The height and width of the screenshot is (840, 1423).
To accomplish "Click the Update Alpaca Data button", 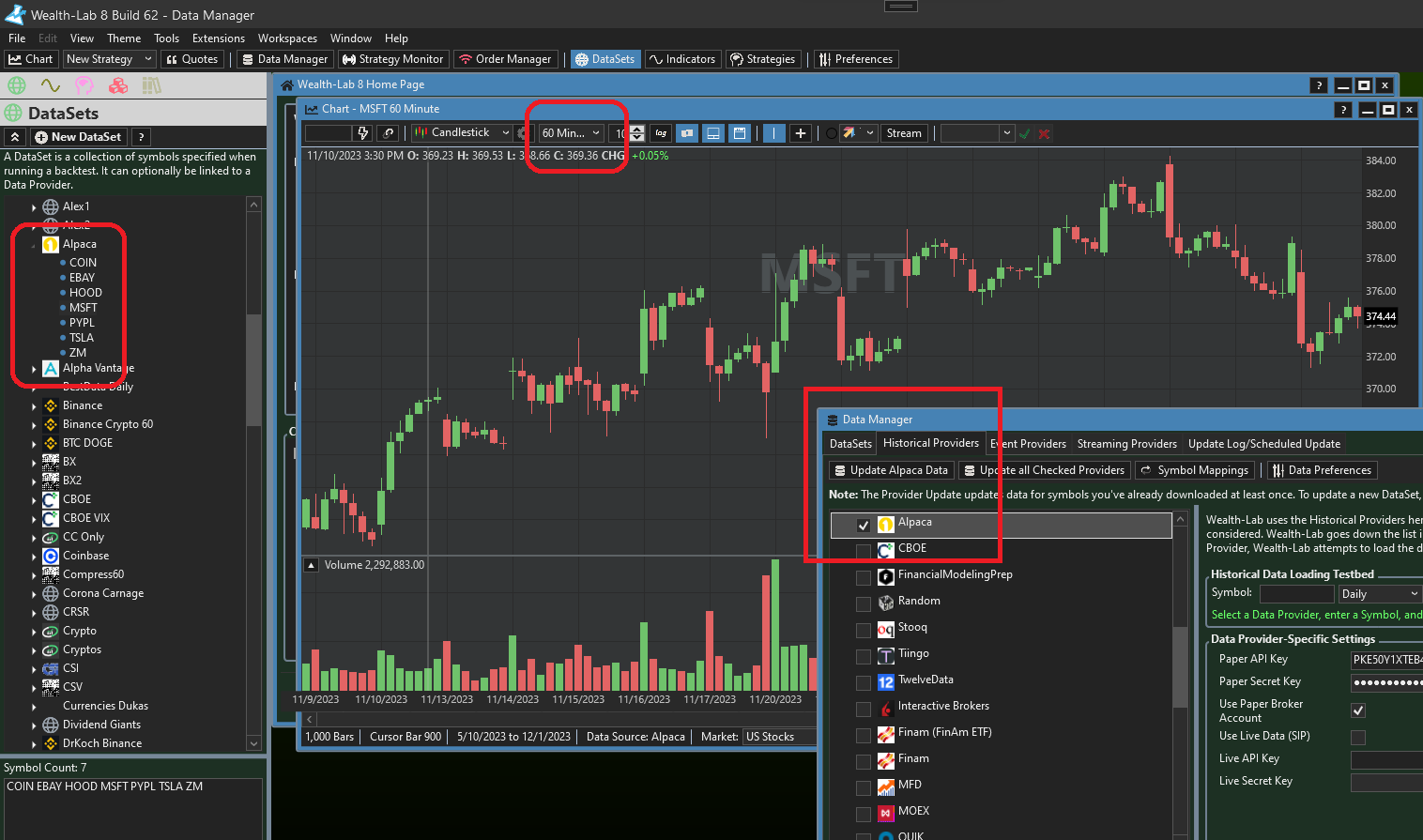I will [891, 469].
